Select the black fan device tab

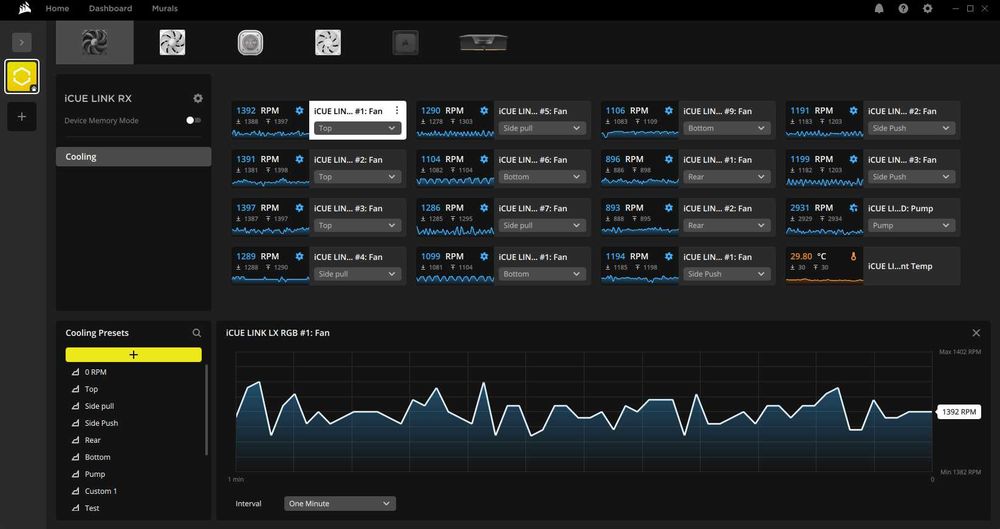click(x=94, y=42)
